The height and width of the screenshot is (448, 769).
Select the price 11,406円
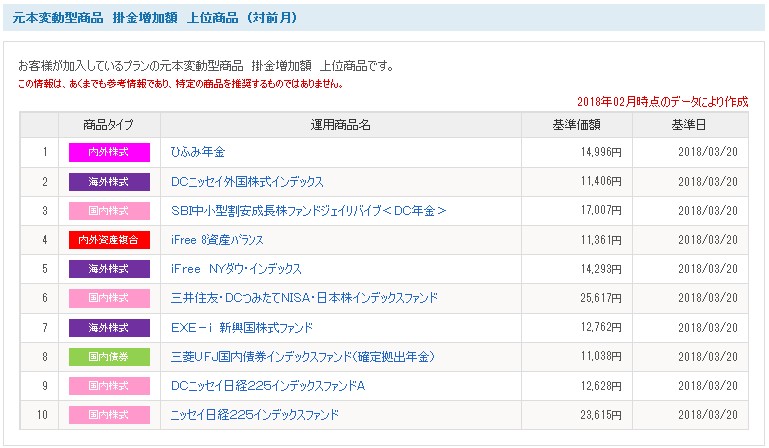pyautogui.click(x=601, y=182)
